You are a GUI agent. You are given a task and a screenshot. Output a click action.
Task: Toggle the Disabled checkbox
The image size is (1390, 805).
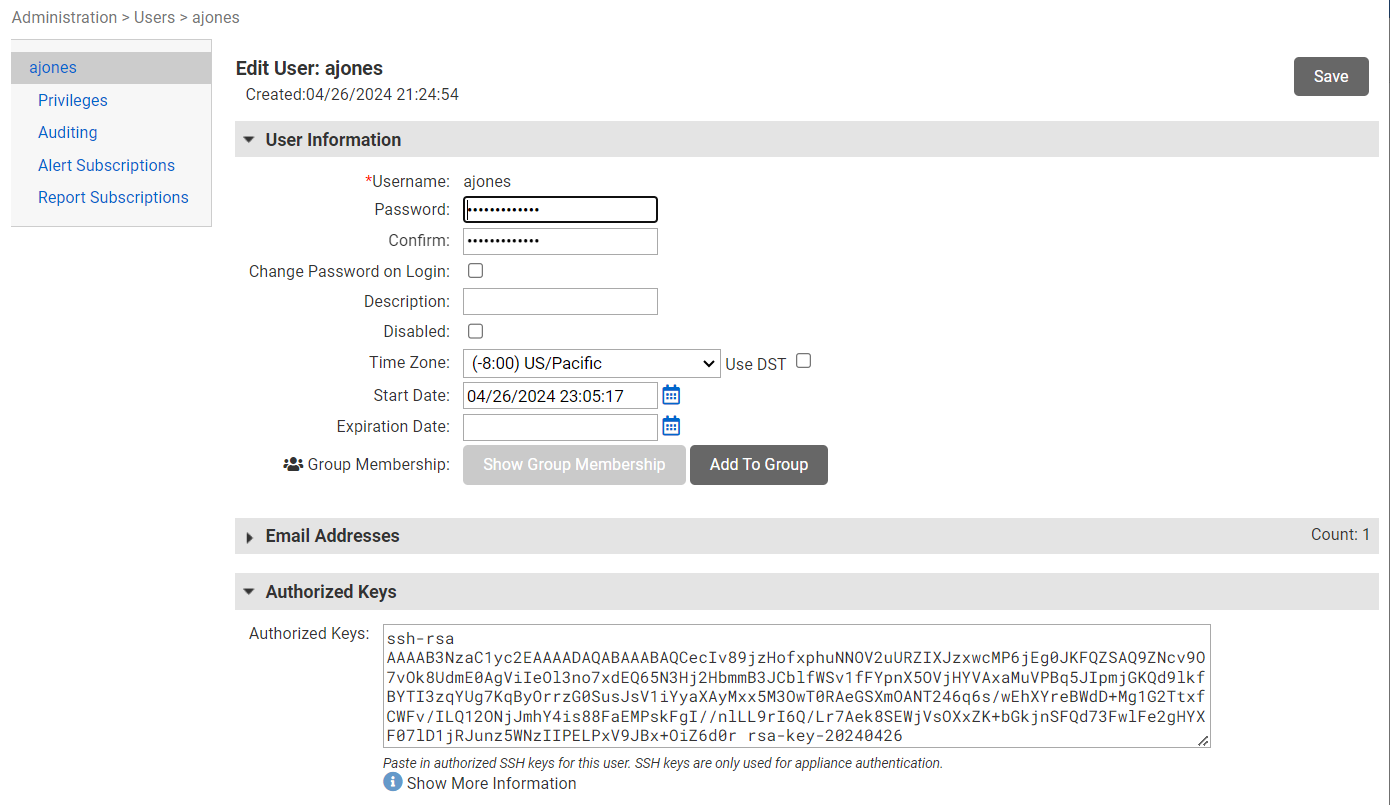[x=476, y=331]
